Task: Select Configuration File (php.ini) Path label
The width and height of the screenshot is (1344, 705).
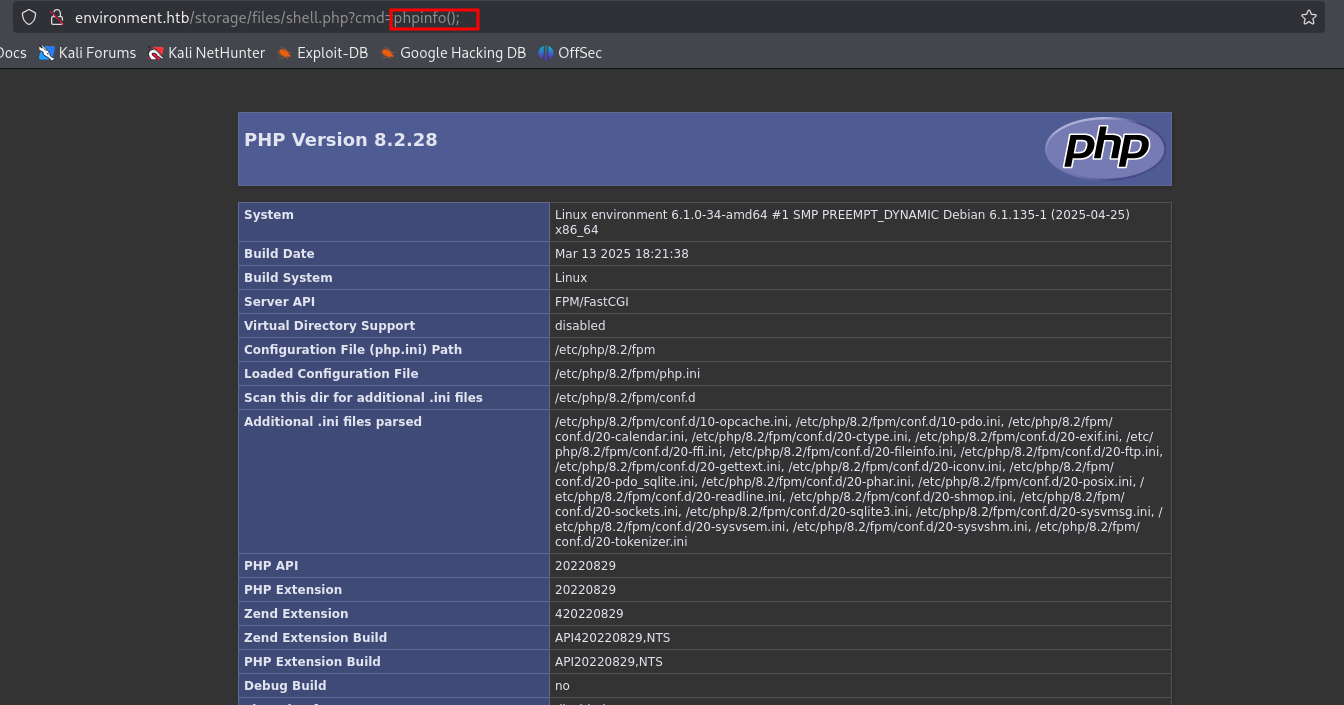Action: pyautogui.click(x=353, y=350)
